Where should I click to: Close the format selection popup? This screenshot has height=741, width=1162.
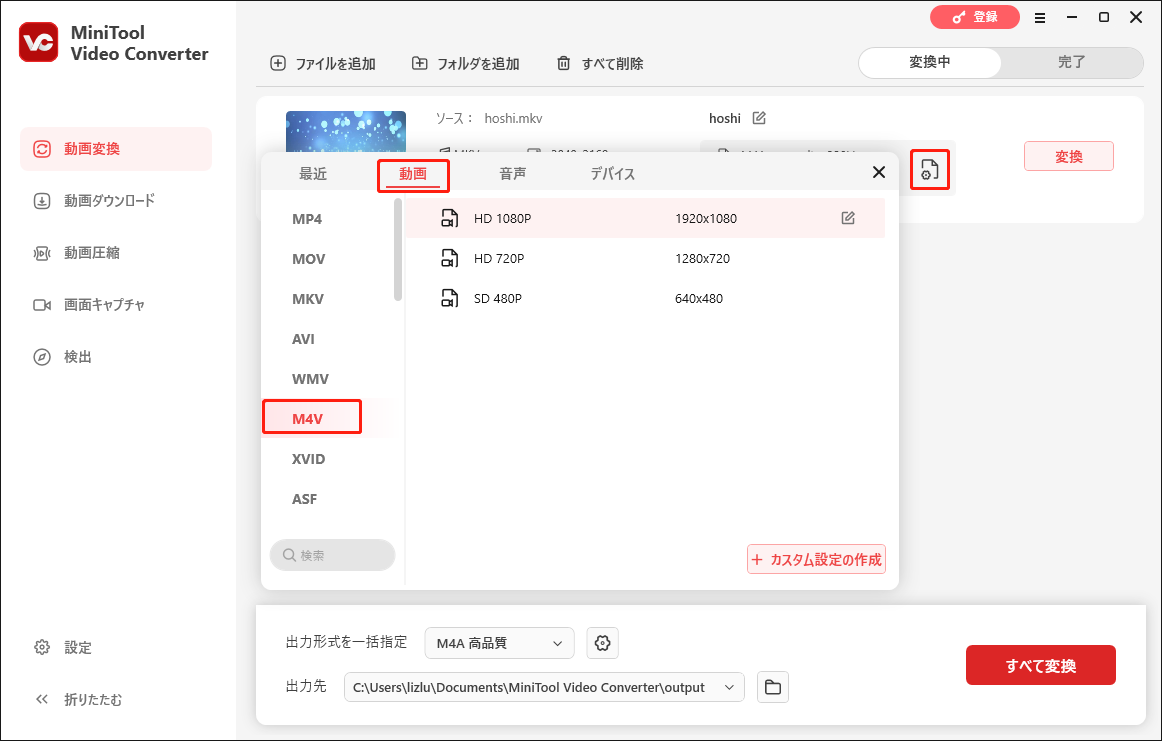pyautogui.click(x=879, y=173)
